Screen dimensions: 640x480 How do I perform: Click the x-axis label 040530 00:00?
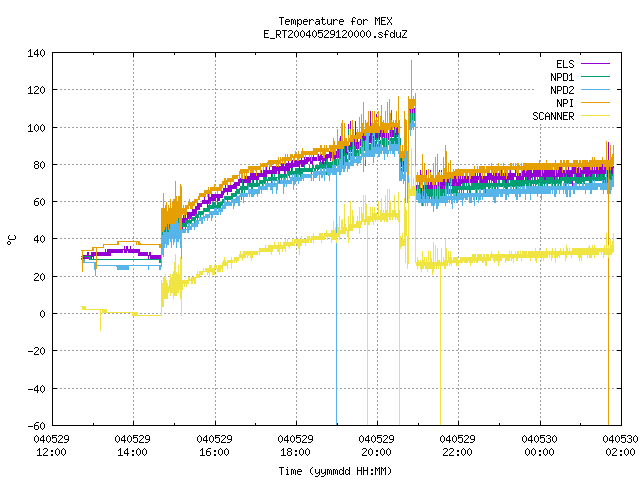click(x=539, y=446)
